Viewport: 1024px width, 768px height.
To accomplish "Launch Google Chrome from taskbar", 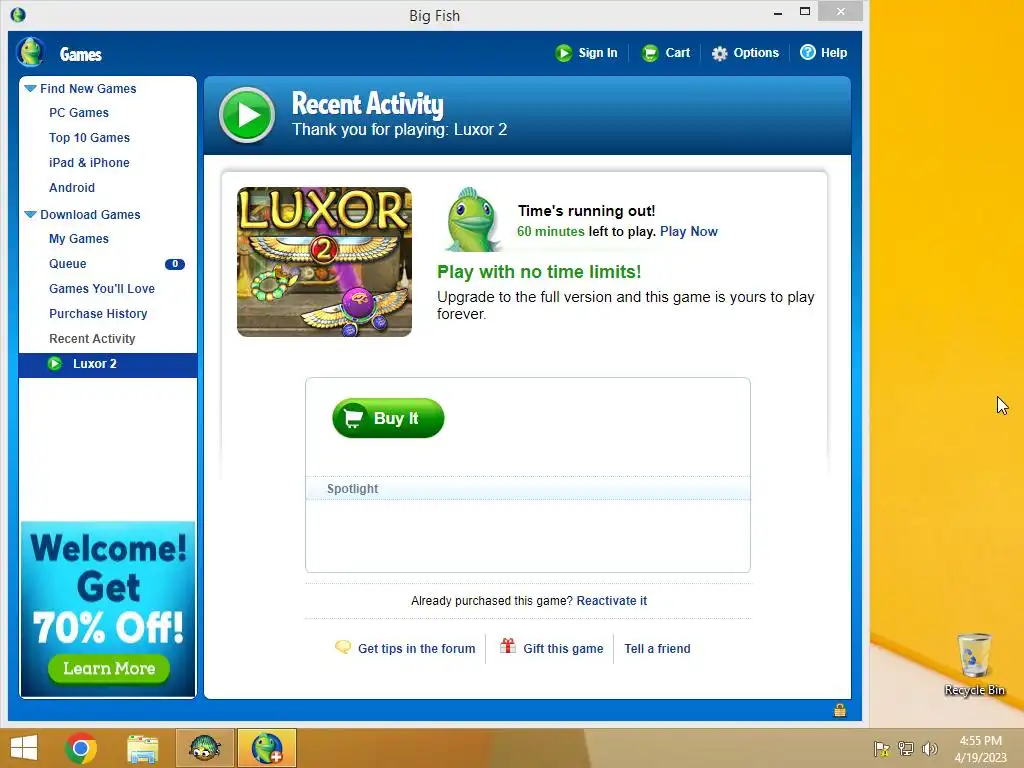I will coord(81,748).
